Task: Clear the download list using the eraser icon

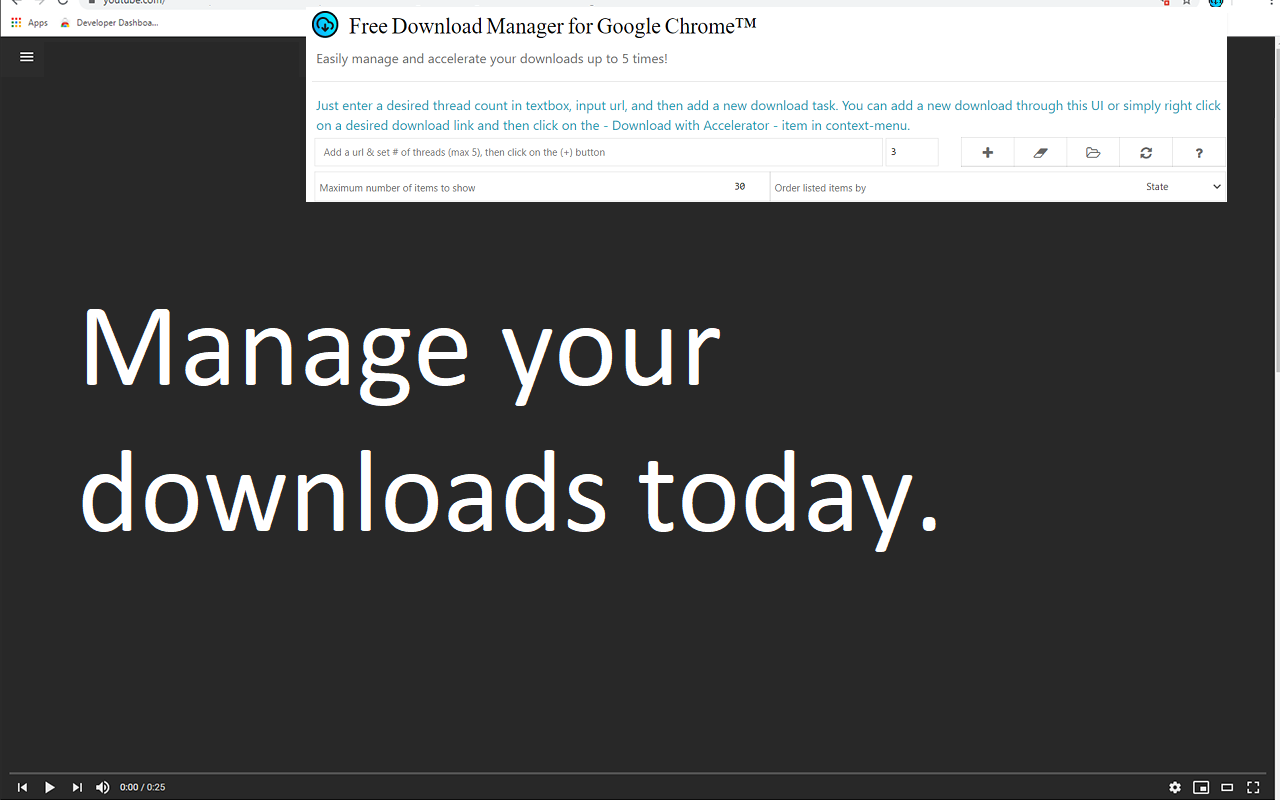Action: pyautogui.click(x=1040, y=152)
